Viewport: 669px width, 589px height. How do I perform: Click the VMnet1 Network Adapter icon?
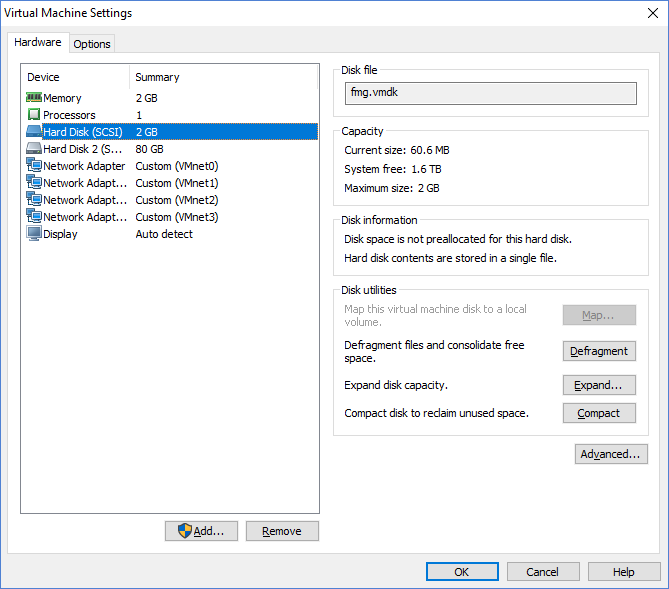coord(34,183)
